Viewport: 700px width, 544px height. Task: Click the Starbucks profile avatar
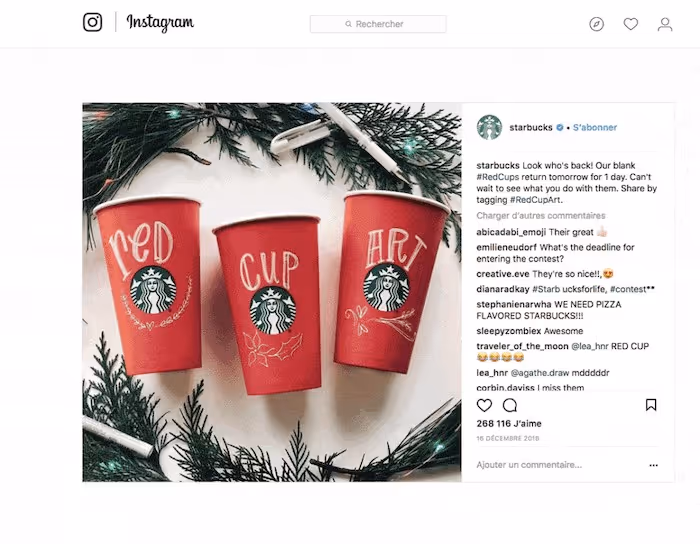pyautogui.click(x=489, y=127)
